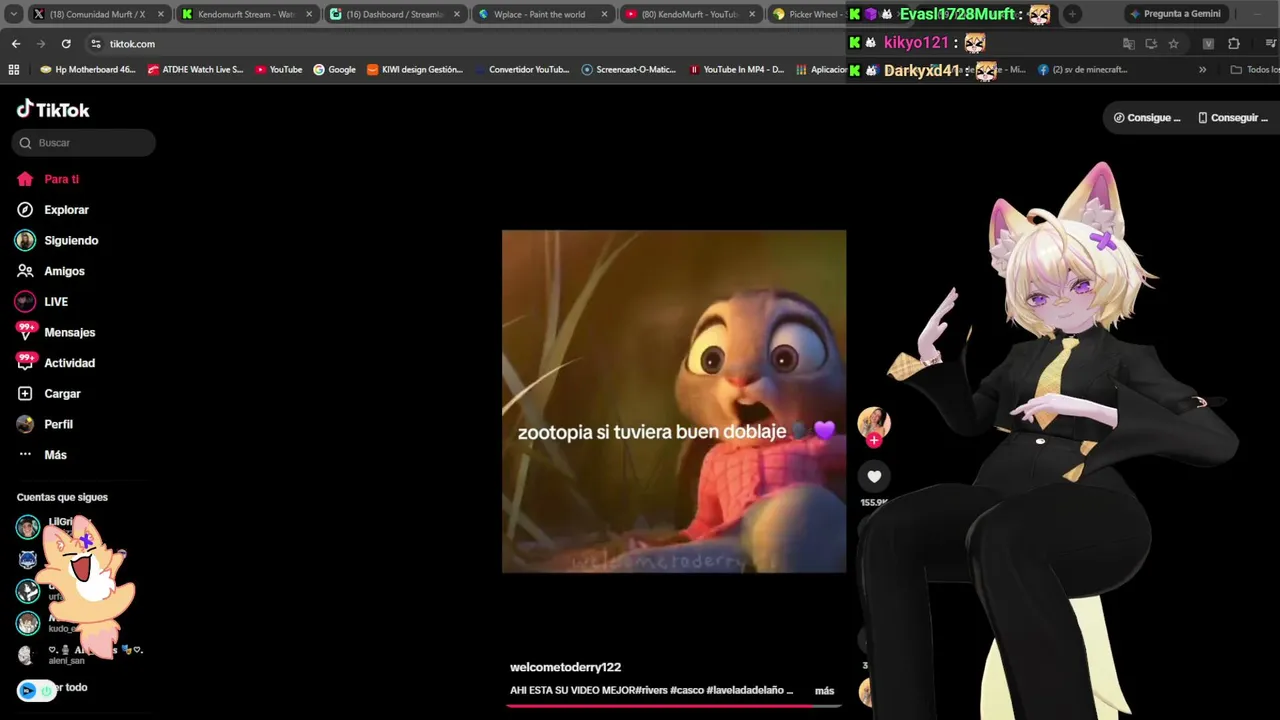This screenshot has height=720, width=1280.
Task: Close the Wplace tab
Action: (x=604, y=14)
